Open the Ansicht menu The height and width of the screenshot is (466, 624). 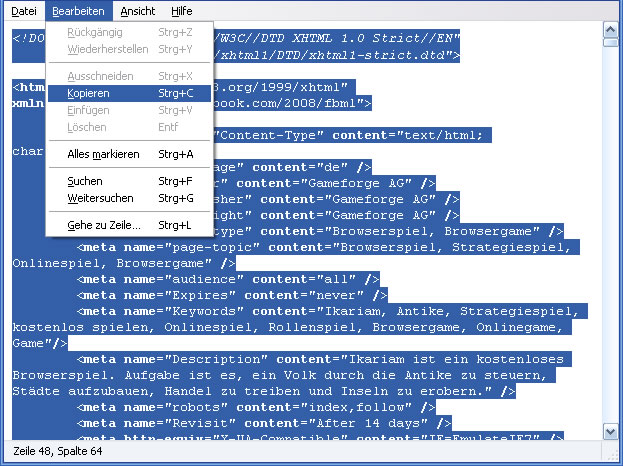click(x=138, y=11)
